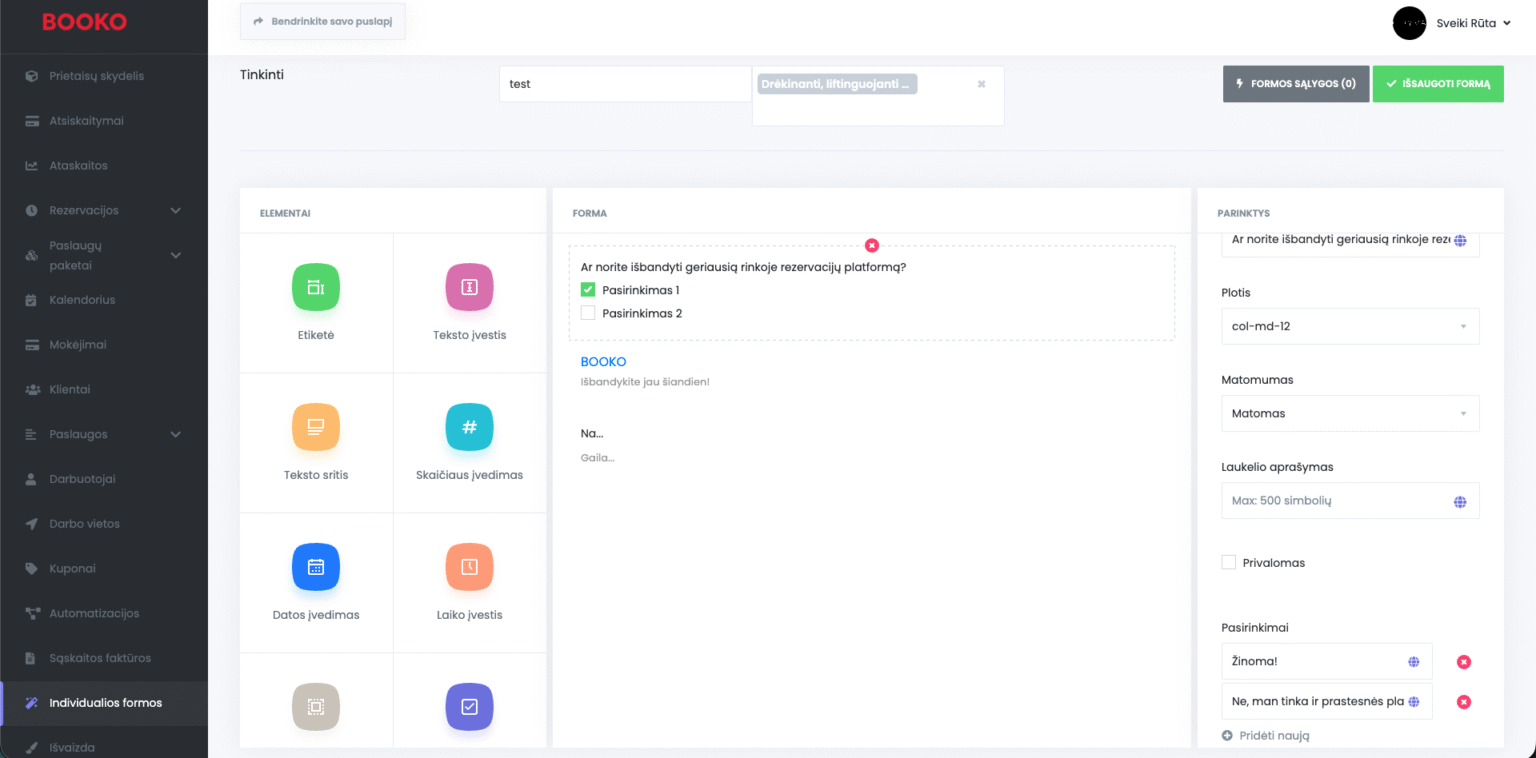This screenshot has height=758, width=1536.
Task: Enable the Privalomas checkbox
Action: click(1229, 563)
